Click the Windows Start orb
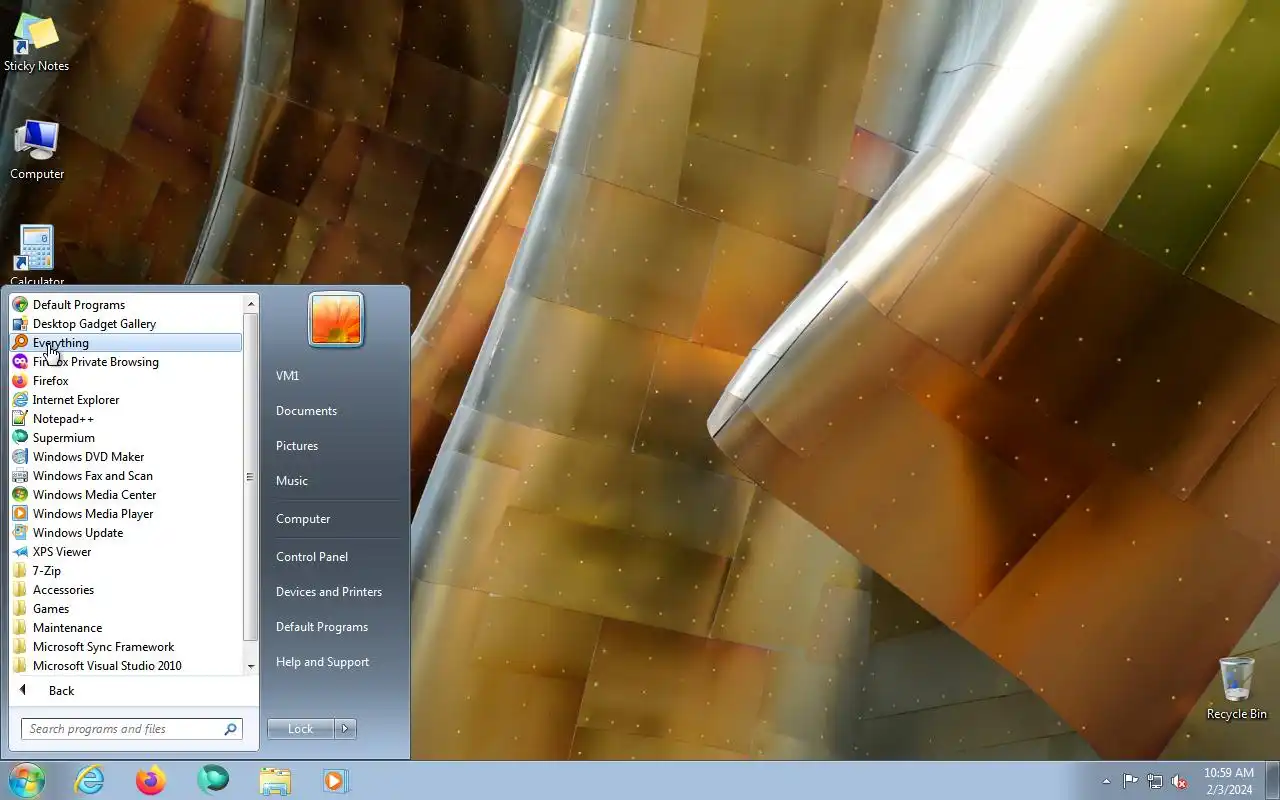The image size is (1280, 800). click(26, 780)
